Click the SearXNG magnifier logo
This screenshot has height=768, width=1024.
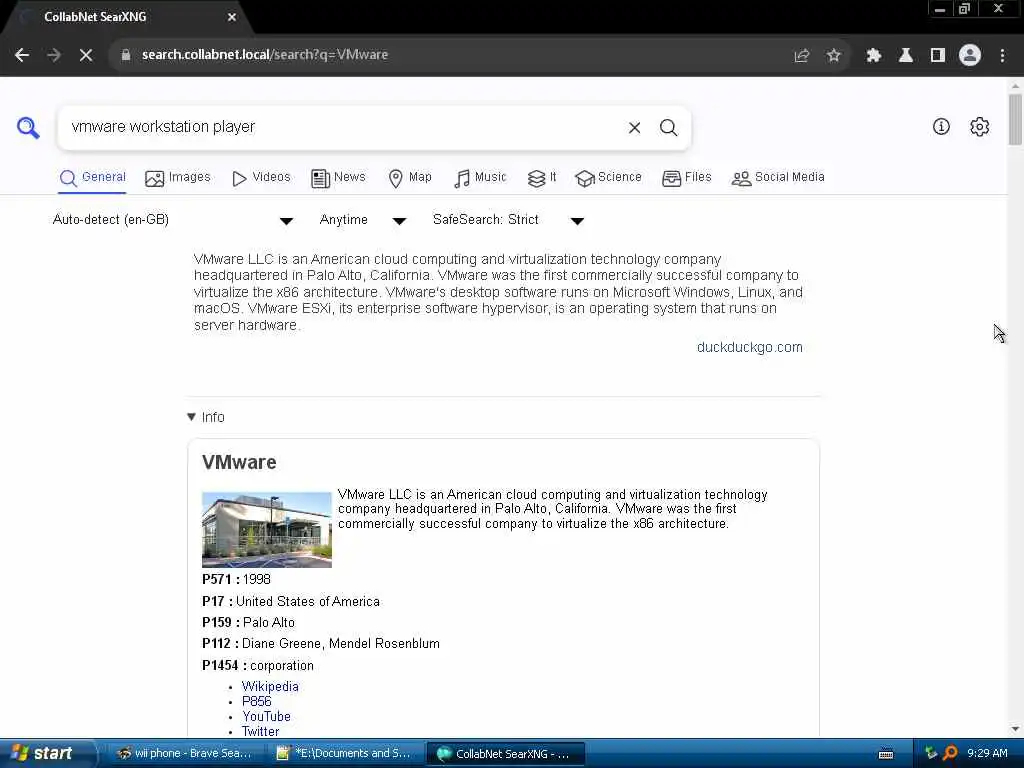pyautogui.click(x=28, y=127)
